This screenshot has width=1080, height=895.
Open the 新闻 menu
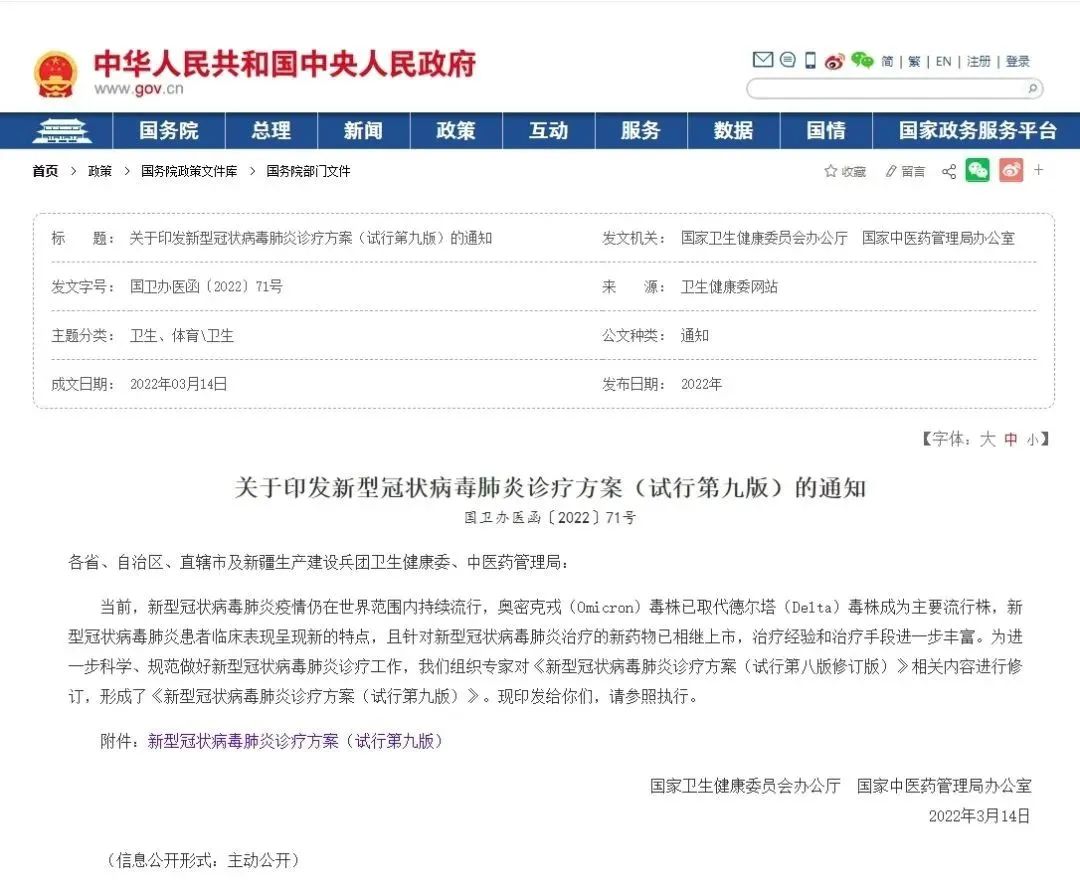pyautogui.click(x=363, y=130)
